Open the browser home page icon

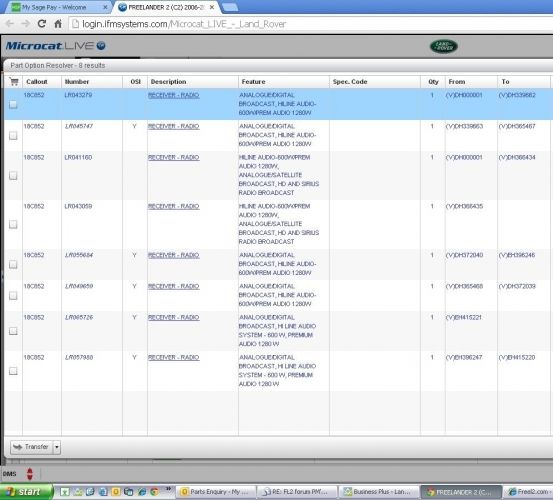click(x=58, y=24)
